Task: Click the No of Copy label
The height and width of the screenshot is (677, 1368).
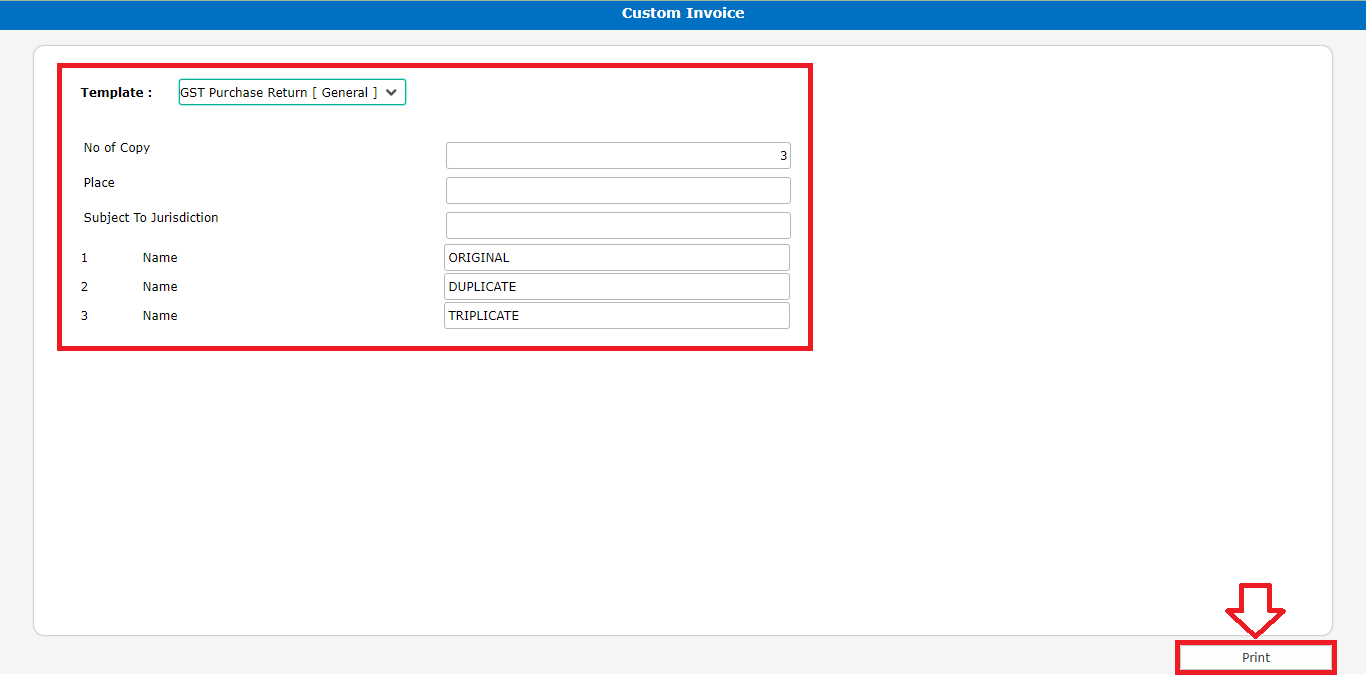Action: point(117,148)
